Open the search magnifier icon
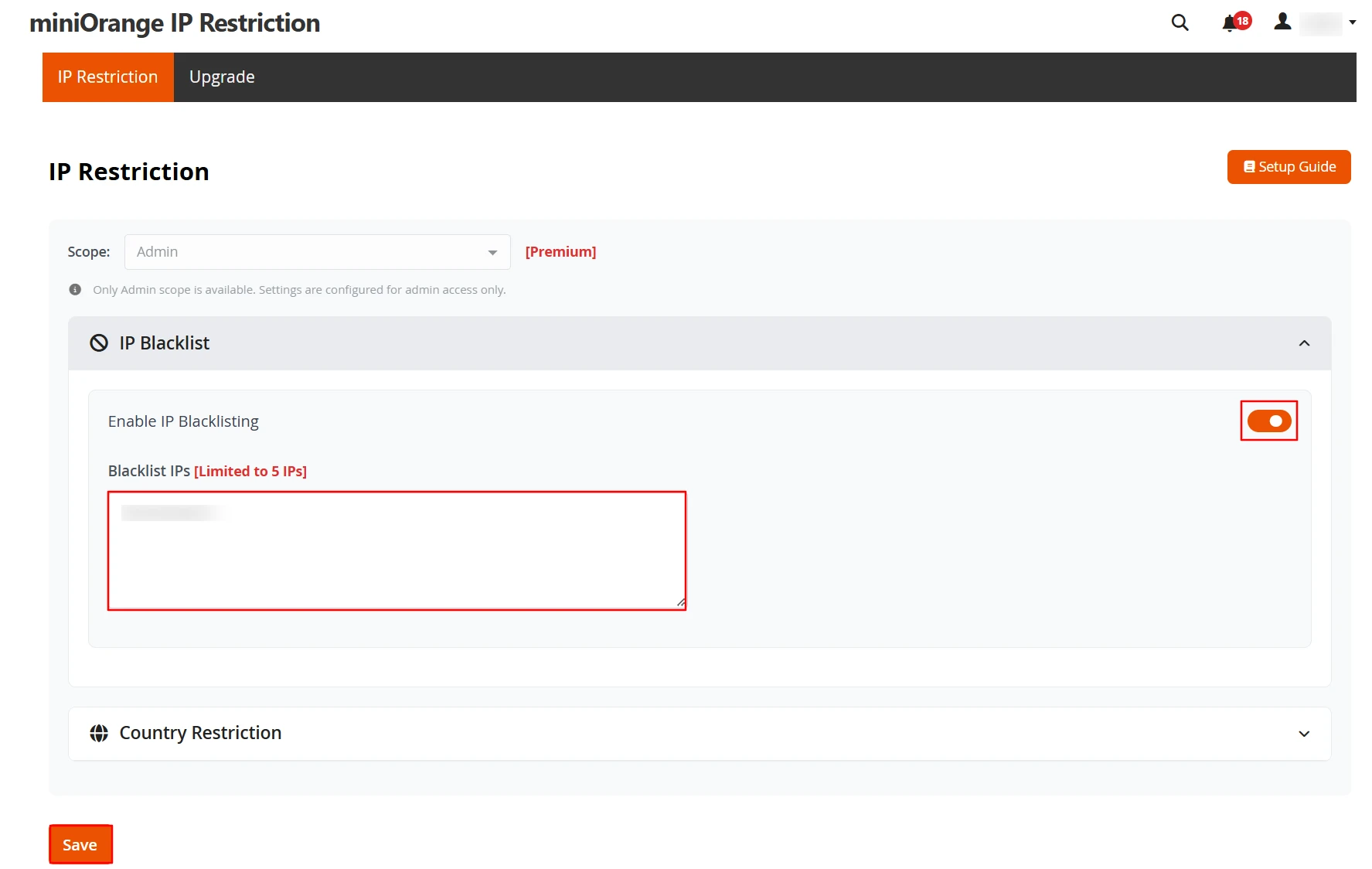 [x=1180, y=22]
